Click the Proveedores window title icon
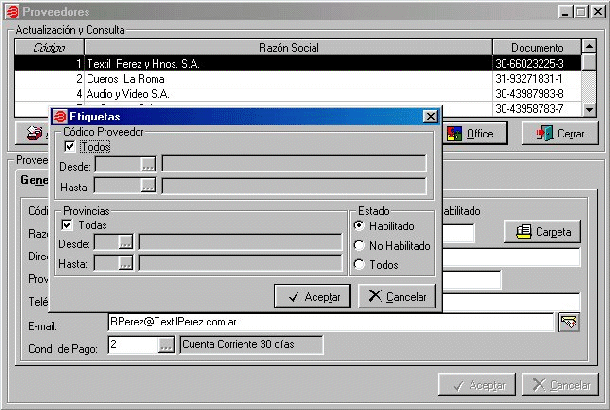Screen dimensions: 610x410 [x=11, y=11]
